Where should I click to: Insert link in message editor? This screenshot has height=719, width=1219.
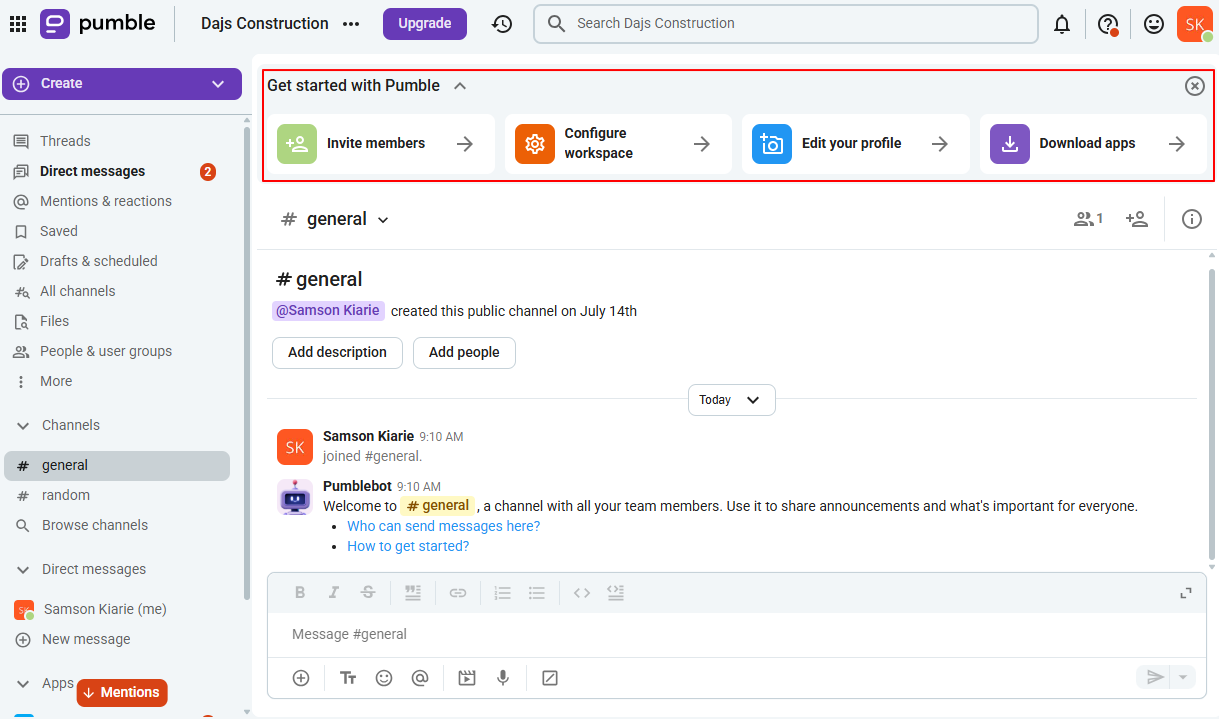coord(458,593)
